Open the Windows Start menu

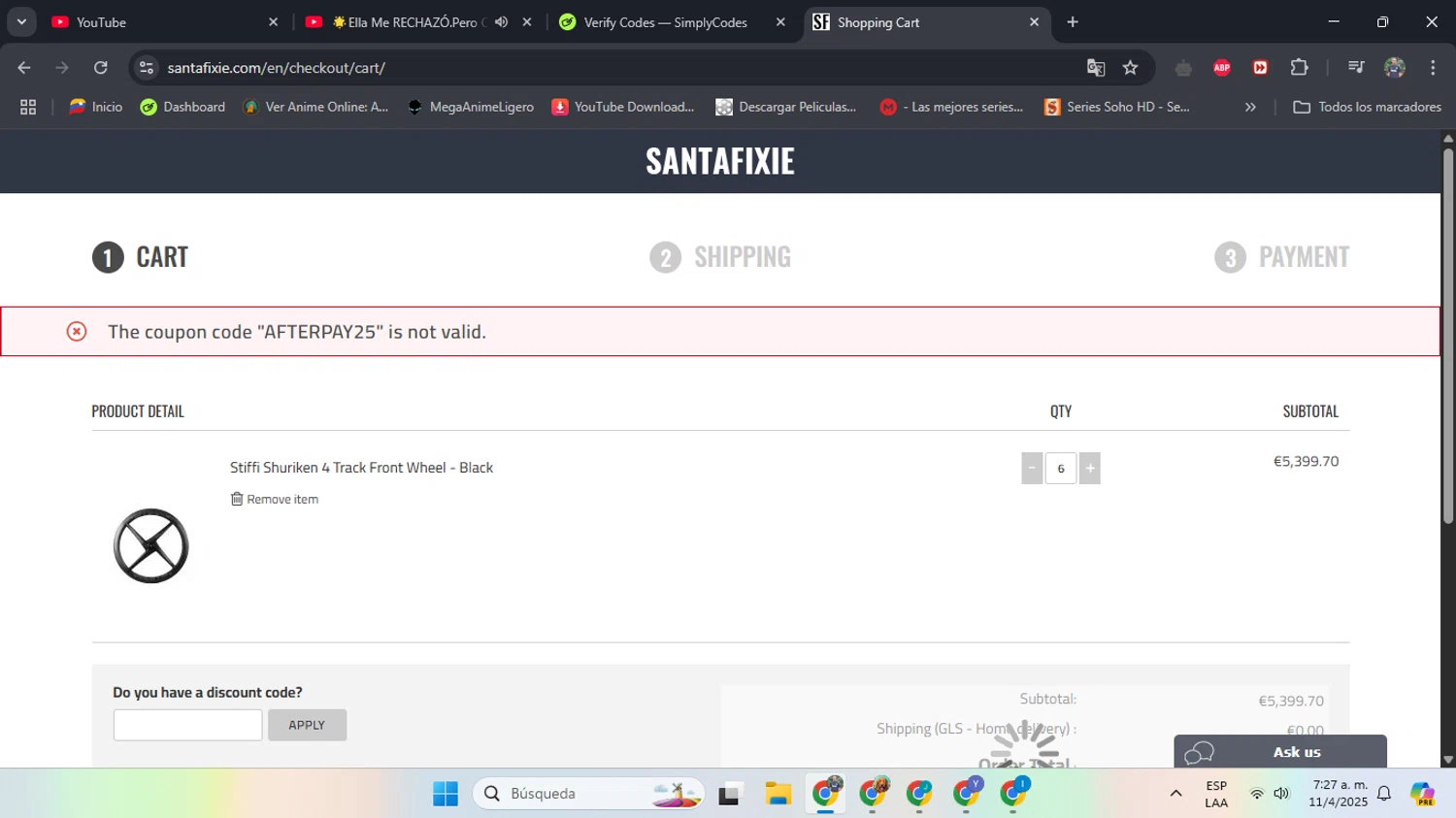pos(446,794)
